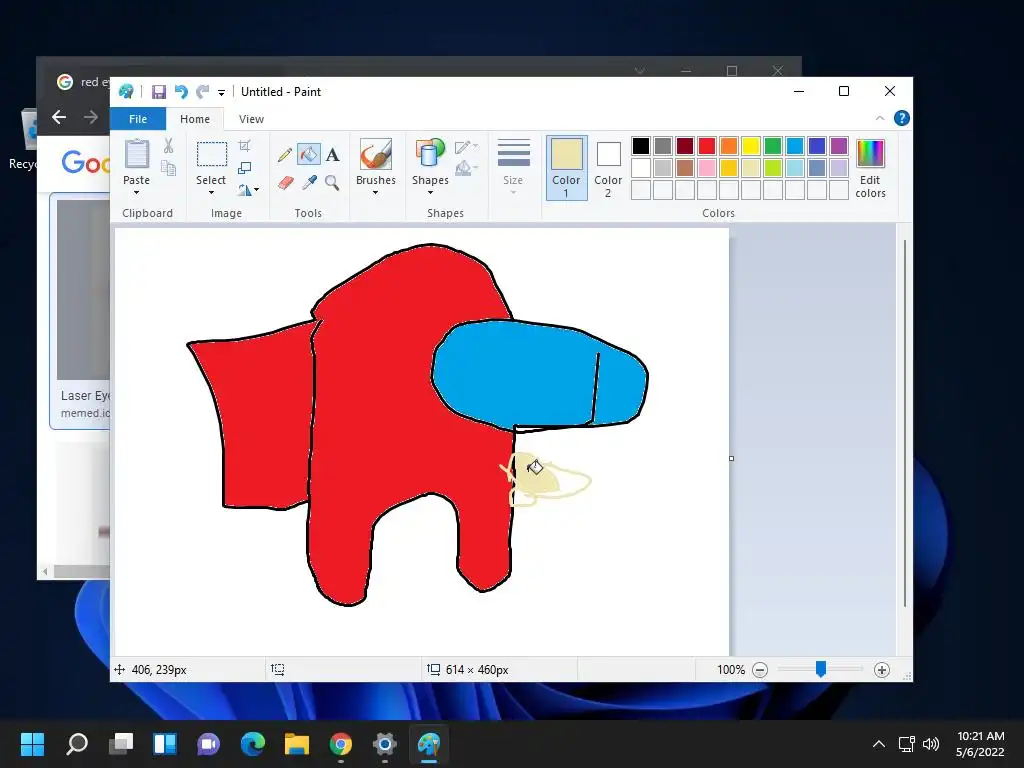Click the Back arrow in Chrome window
This screenshot has width=1024, height=768.
[x=59, y=117]
